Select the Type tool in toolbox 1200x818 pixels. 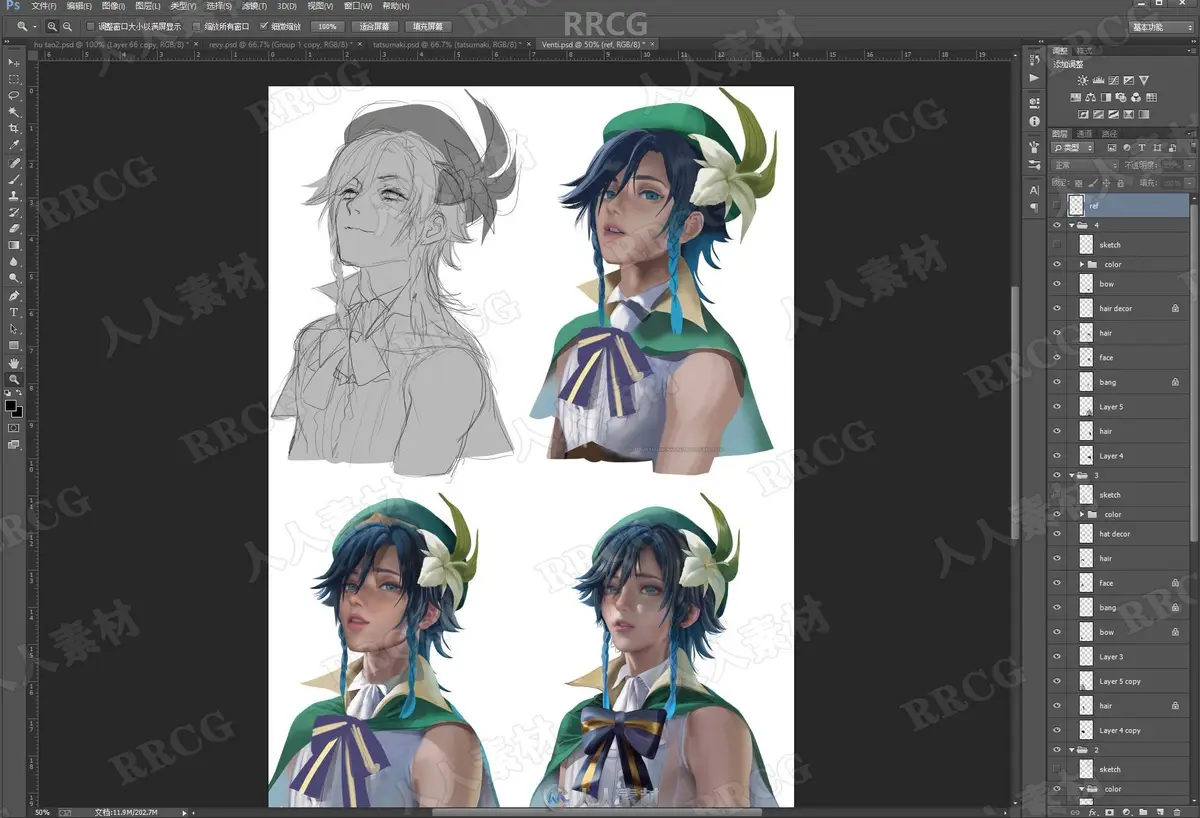pos(14,312)
